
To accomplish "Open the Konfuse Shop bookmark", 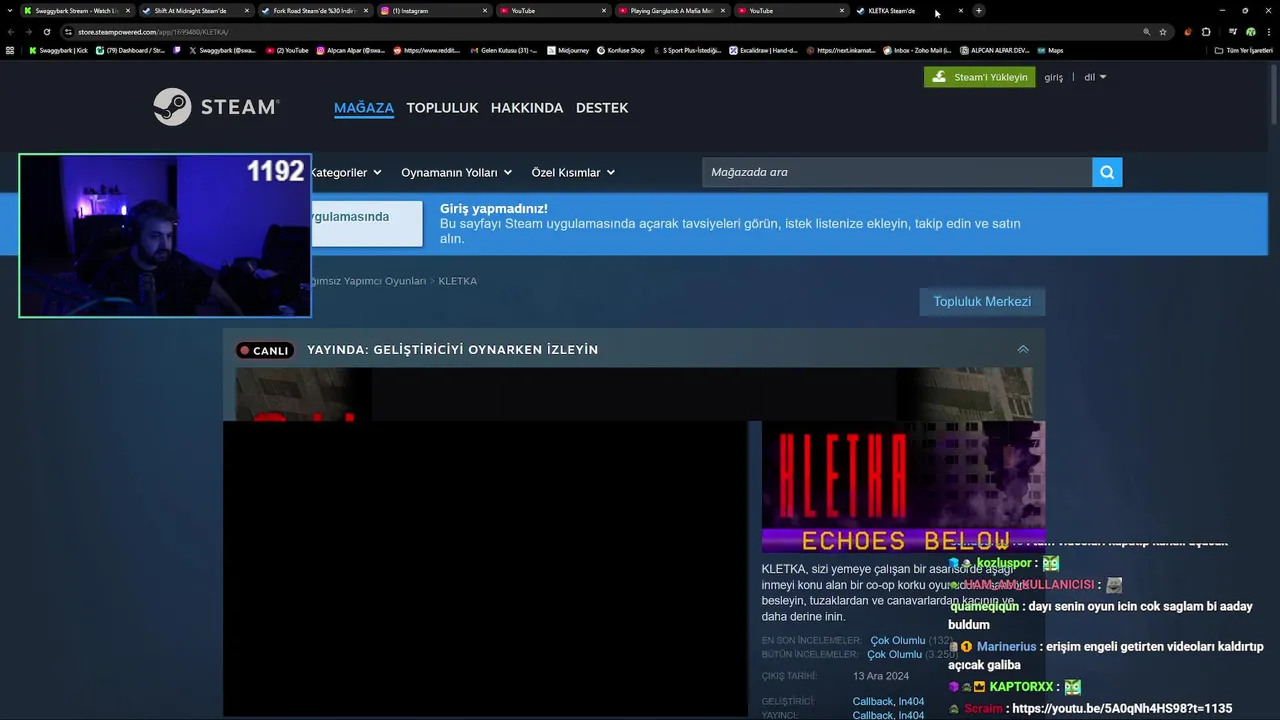I will click(x=621, y=50).
